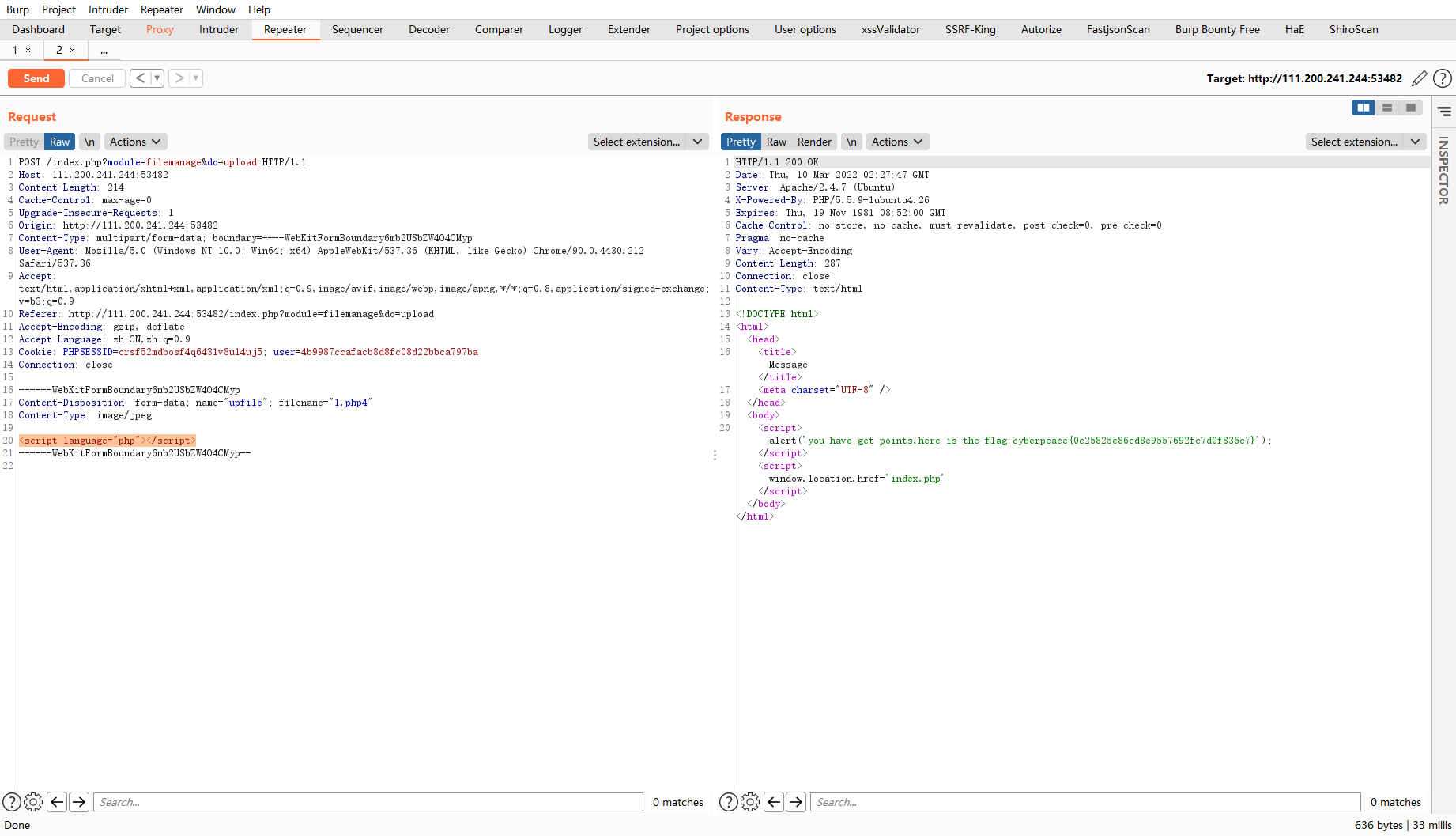
Task: Jump to next Response search match
Action: pyautogui.click(x=796, y=802)
